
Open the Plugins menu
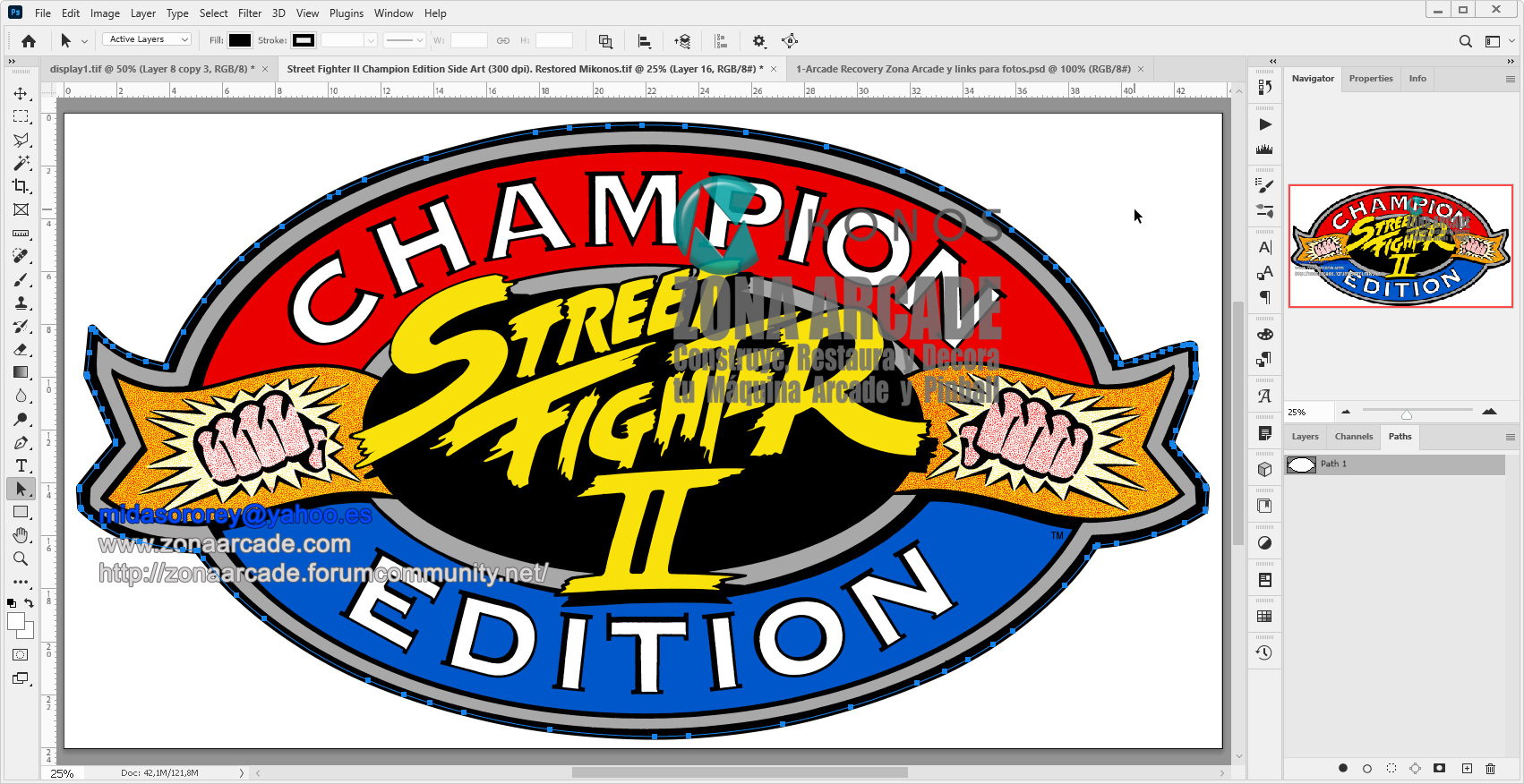click(347, 13)
